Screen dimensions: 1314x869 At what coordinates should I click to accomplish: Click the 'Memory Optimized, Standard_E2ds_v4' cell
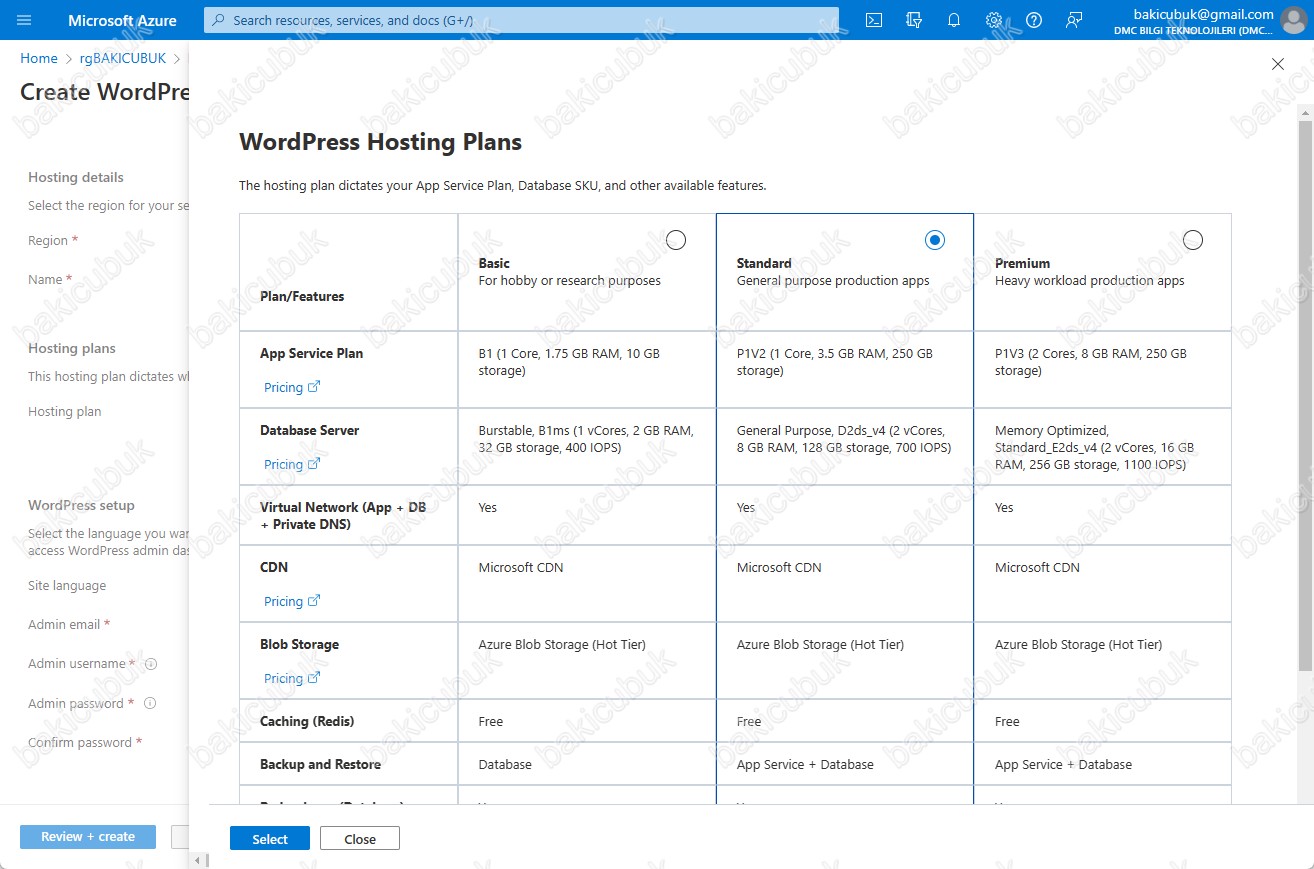tap(1103, 447)
